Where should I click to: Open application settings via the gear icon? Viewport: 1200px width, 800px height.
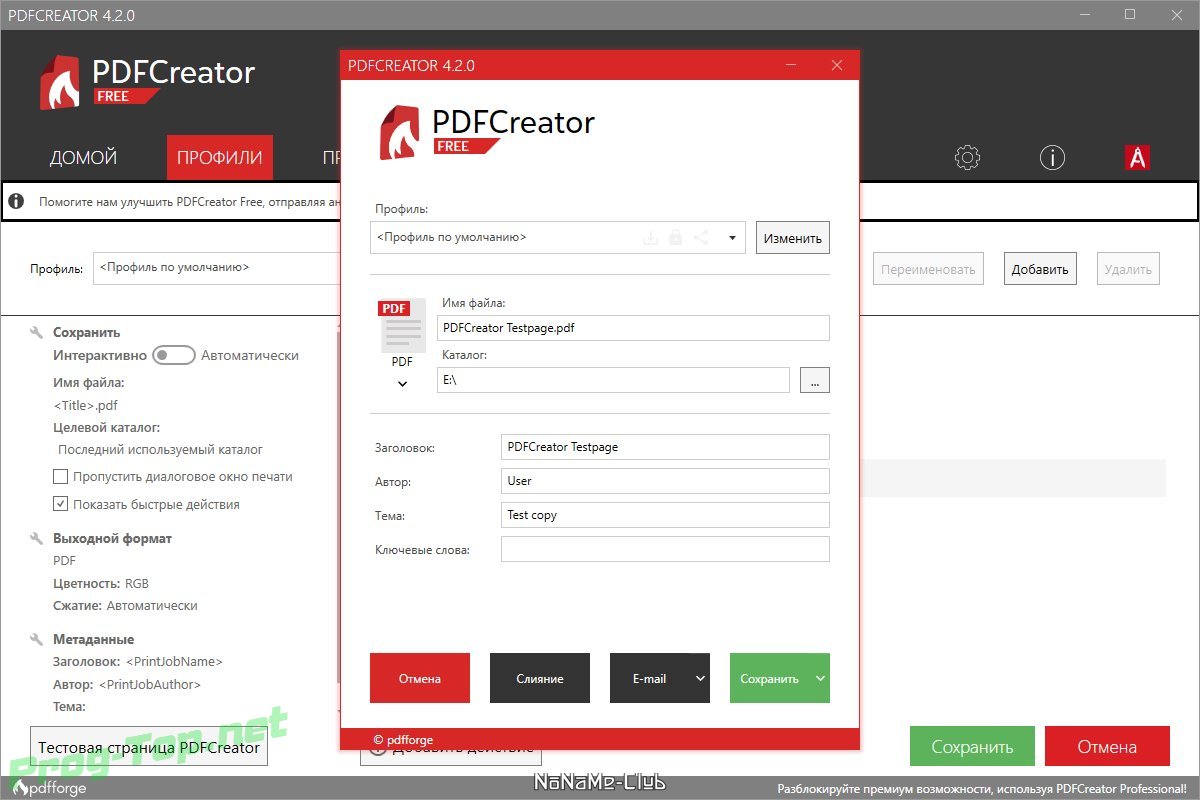point(967,157)
